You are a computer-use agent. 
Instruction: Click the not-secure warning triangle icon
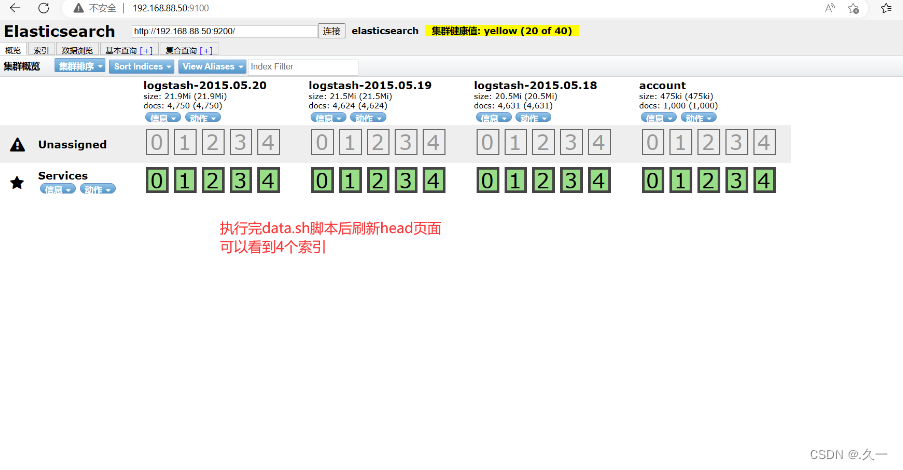pos(78,8)
